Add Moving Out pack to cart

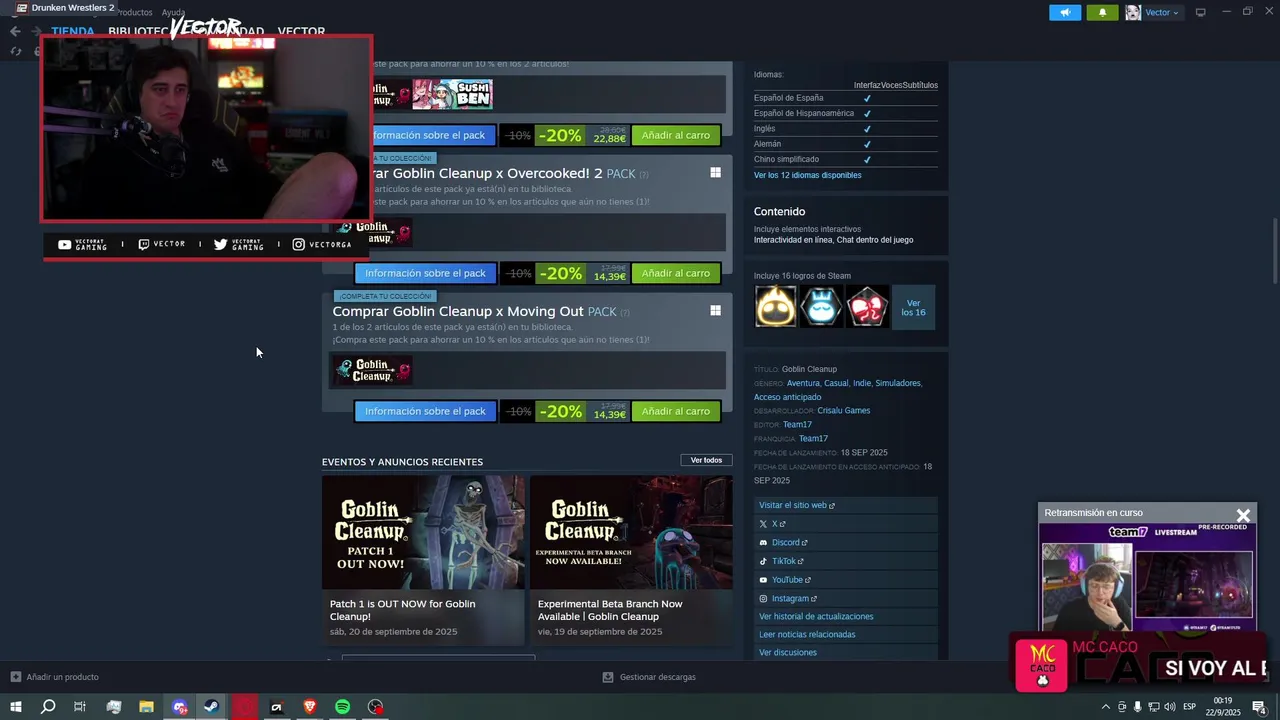pyautogui.click(x=676, y=411)
